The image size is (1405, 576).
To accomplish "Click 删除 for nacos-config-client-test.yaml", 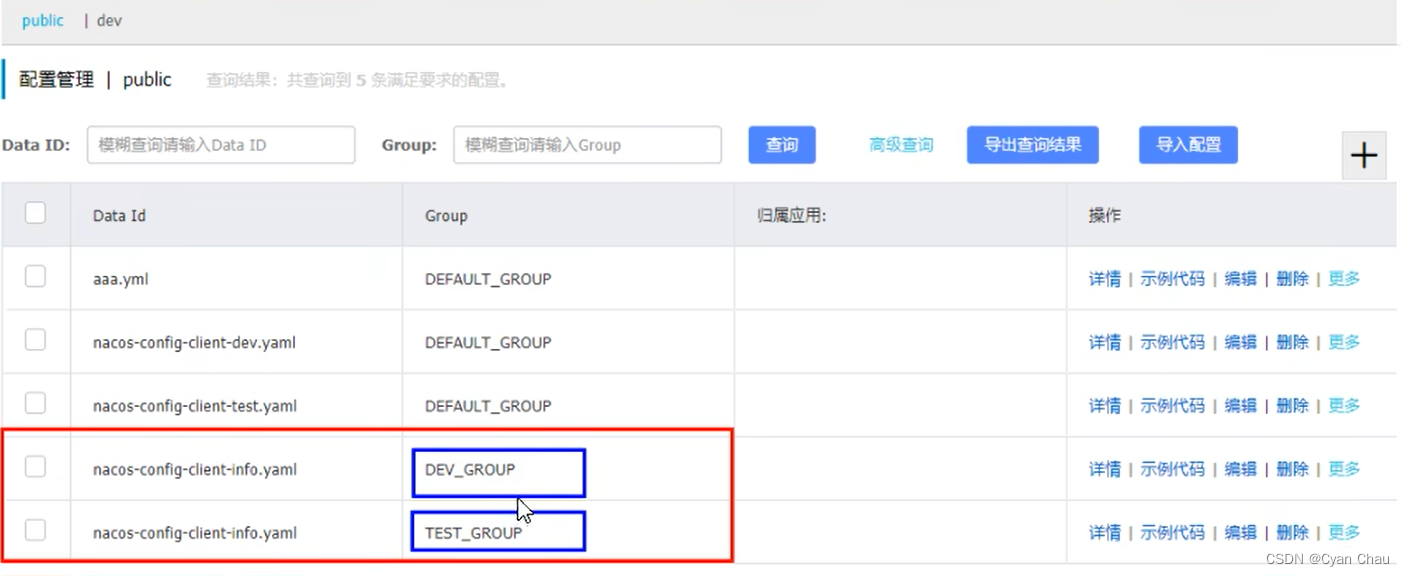I will click(1293, 406).
